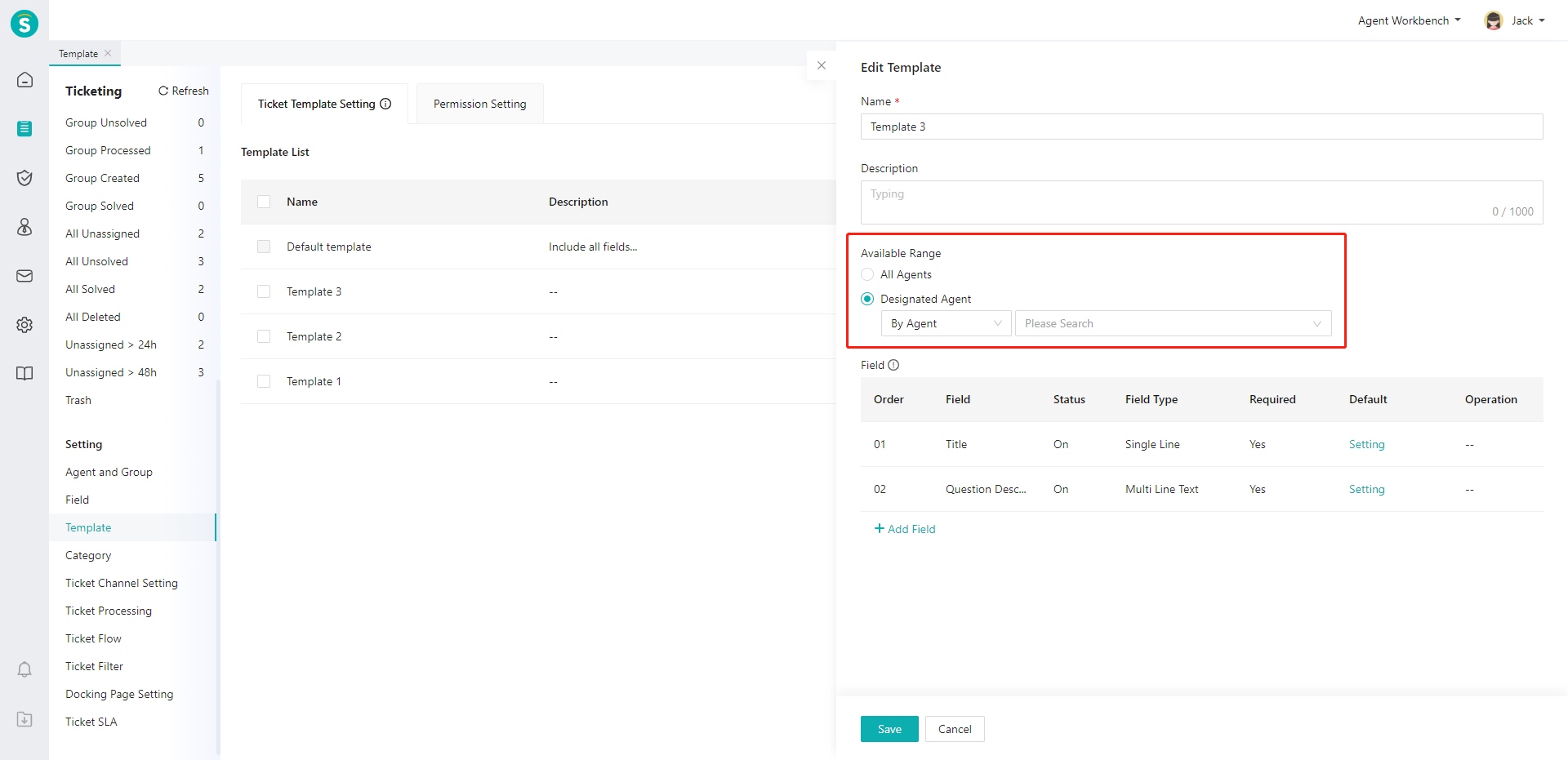Open the home icon in sidebar
Viewport: 1568px width, 760px height.
(24, 80)
